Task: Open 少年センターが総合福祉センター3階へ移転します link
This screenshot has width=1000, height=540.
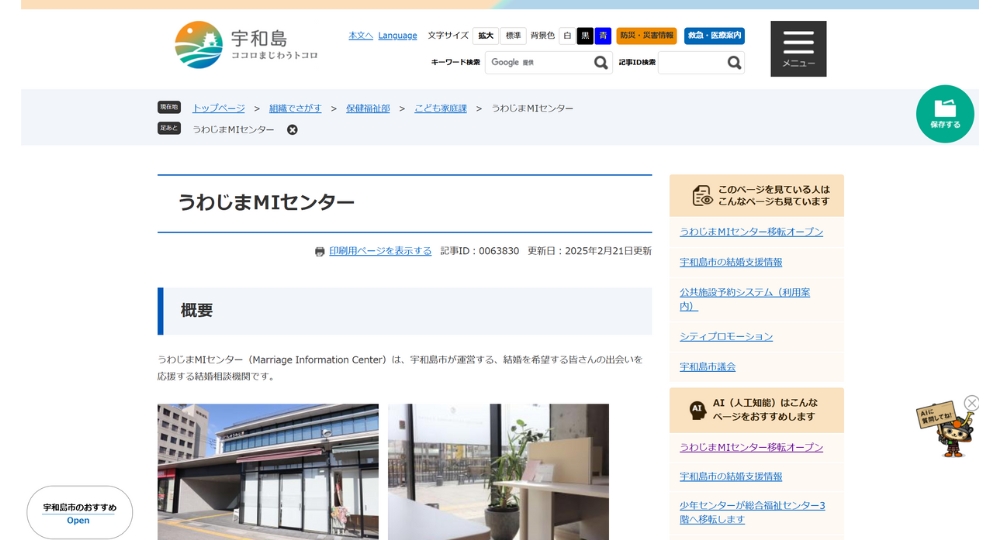Action: [752, 512]
